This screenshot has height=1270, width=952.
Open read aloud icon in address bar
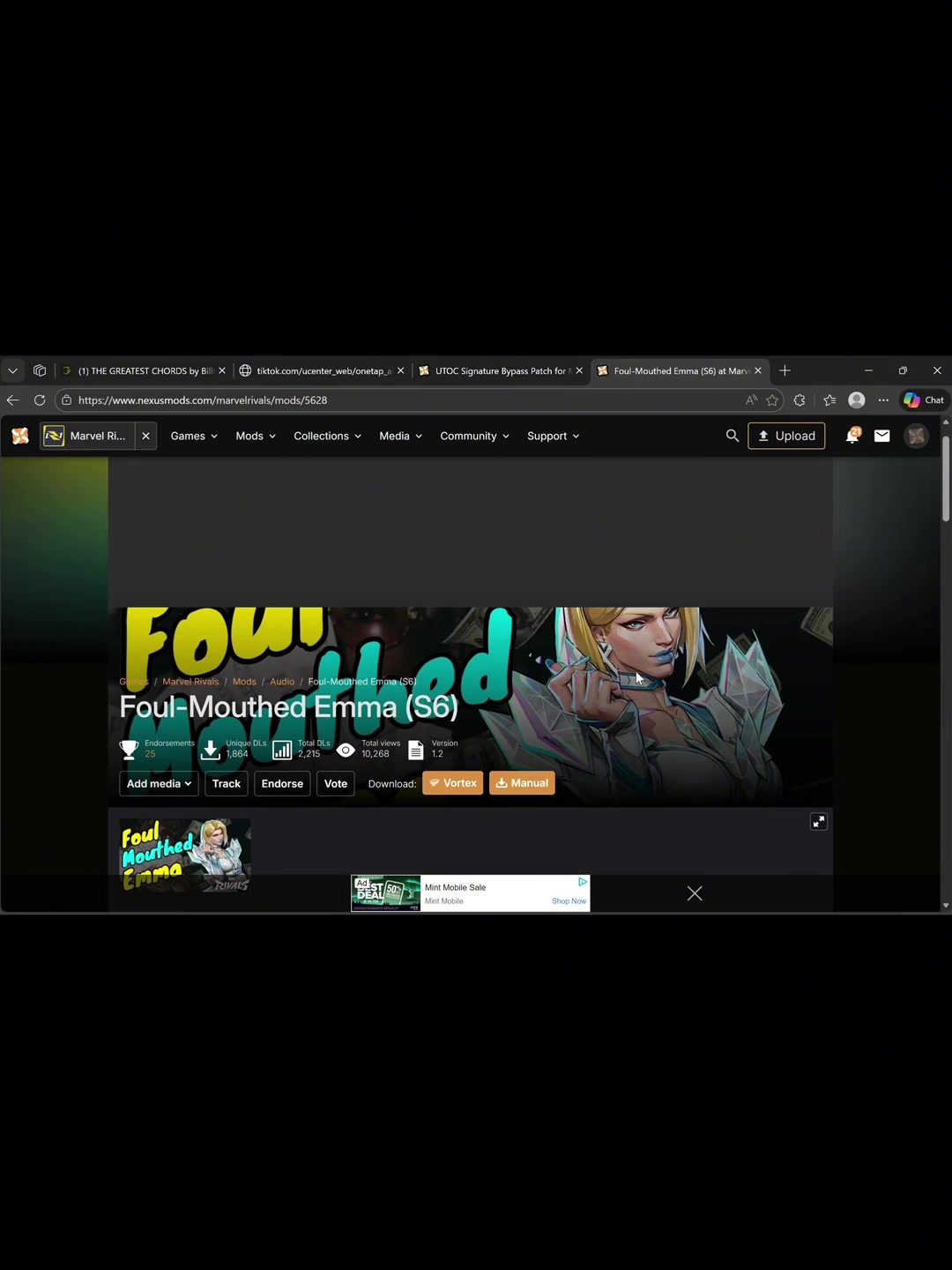(x=752, y=400)
